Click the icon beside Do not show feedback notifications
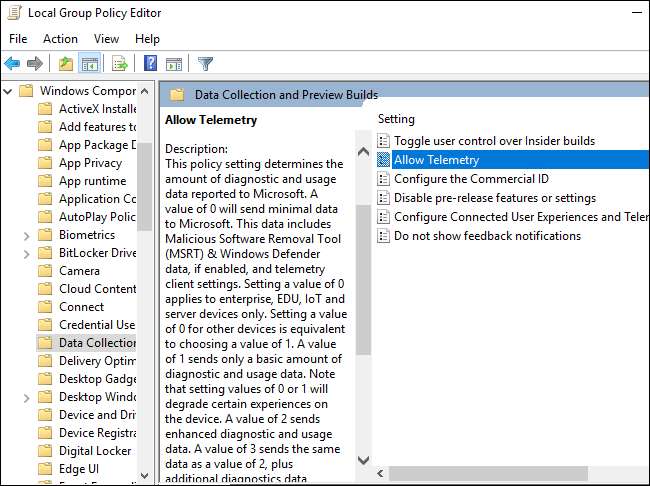This screenshot has width=650, height=486. [383, 236]
